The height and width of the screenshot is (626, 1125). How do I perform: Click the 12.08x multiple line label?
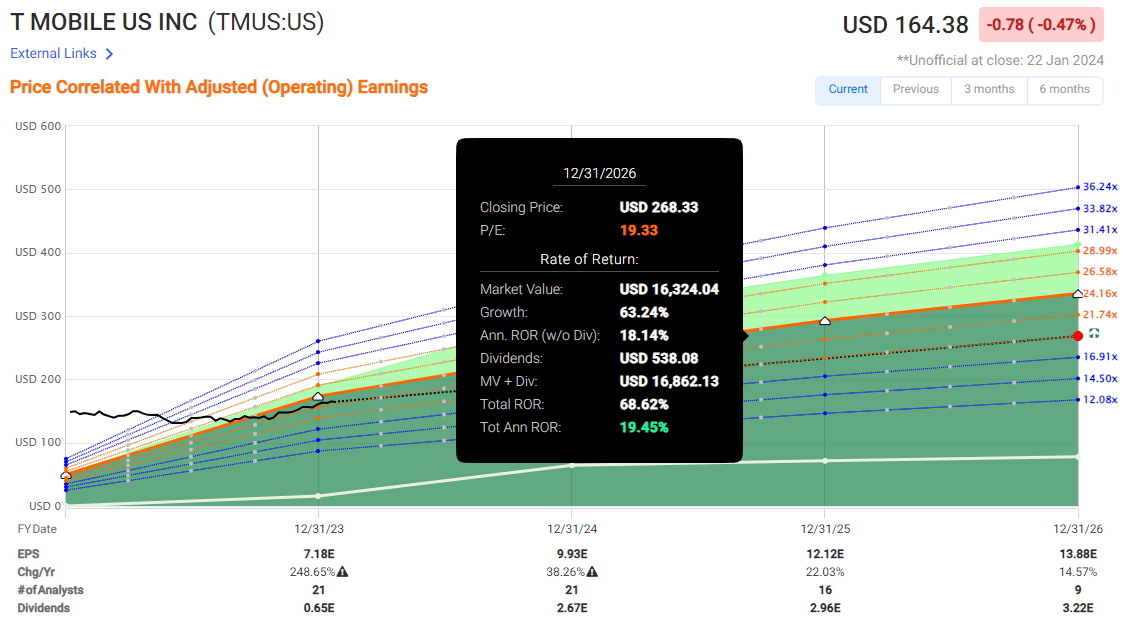pyautogui.click(x=1100, y=400)
